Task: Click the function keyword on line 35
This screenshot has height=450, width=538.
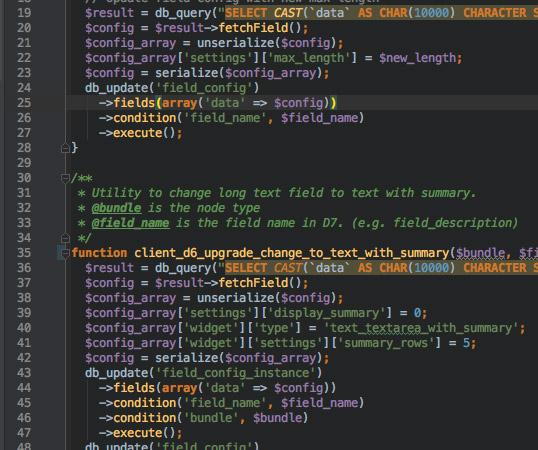Action: coord(99,253)
